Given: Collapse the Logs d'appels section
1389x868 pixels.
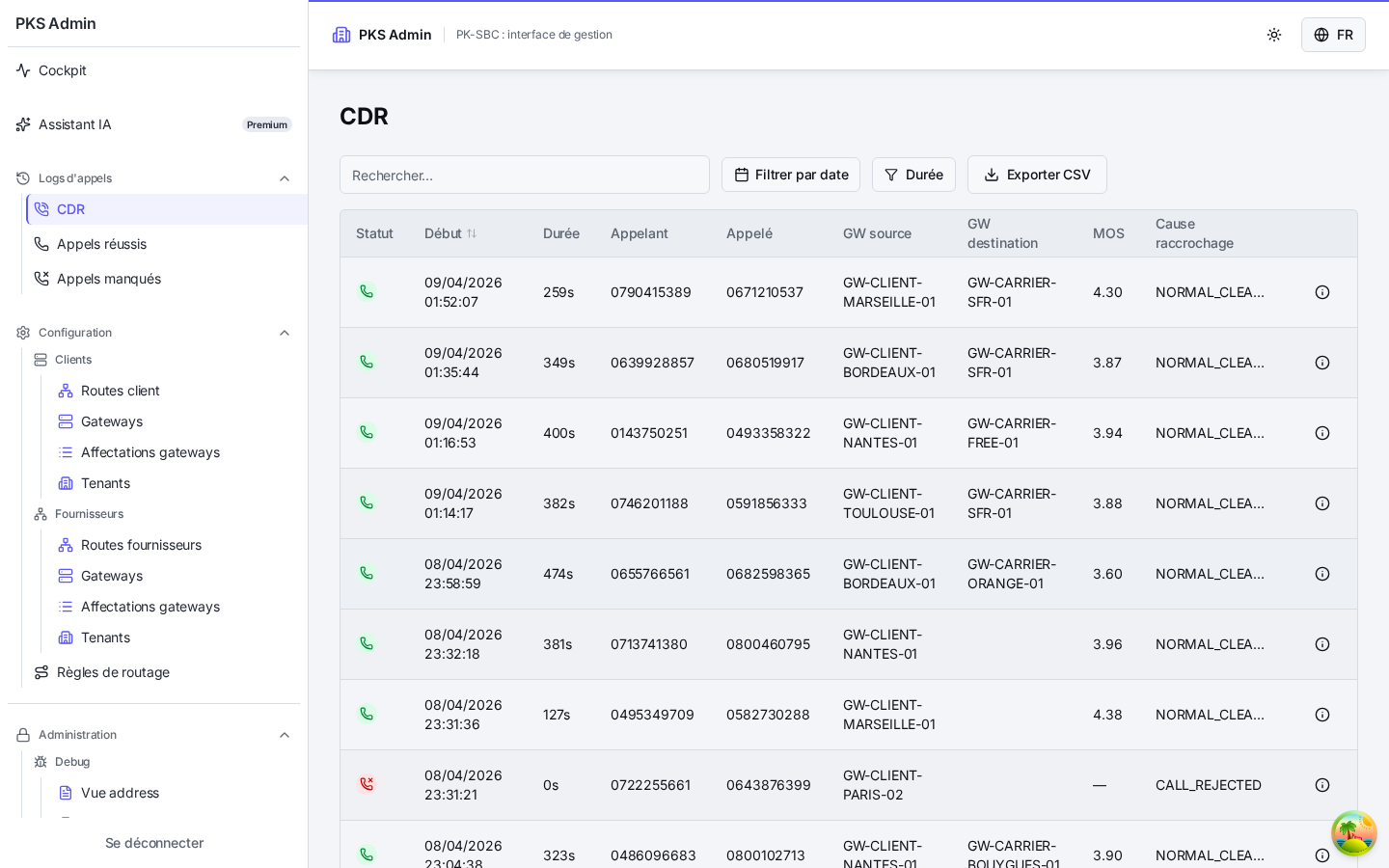Looking at the screenshot, I should pyautogui.click(x=285, y=178).
